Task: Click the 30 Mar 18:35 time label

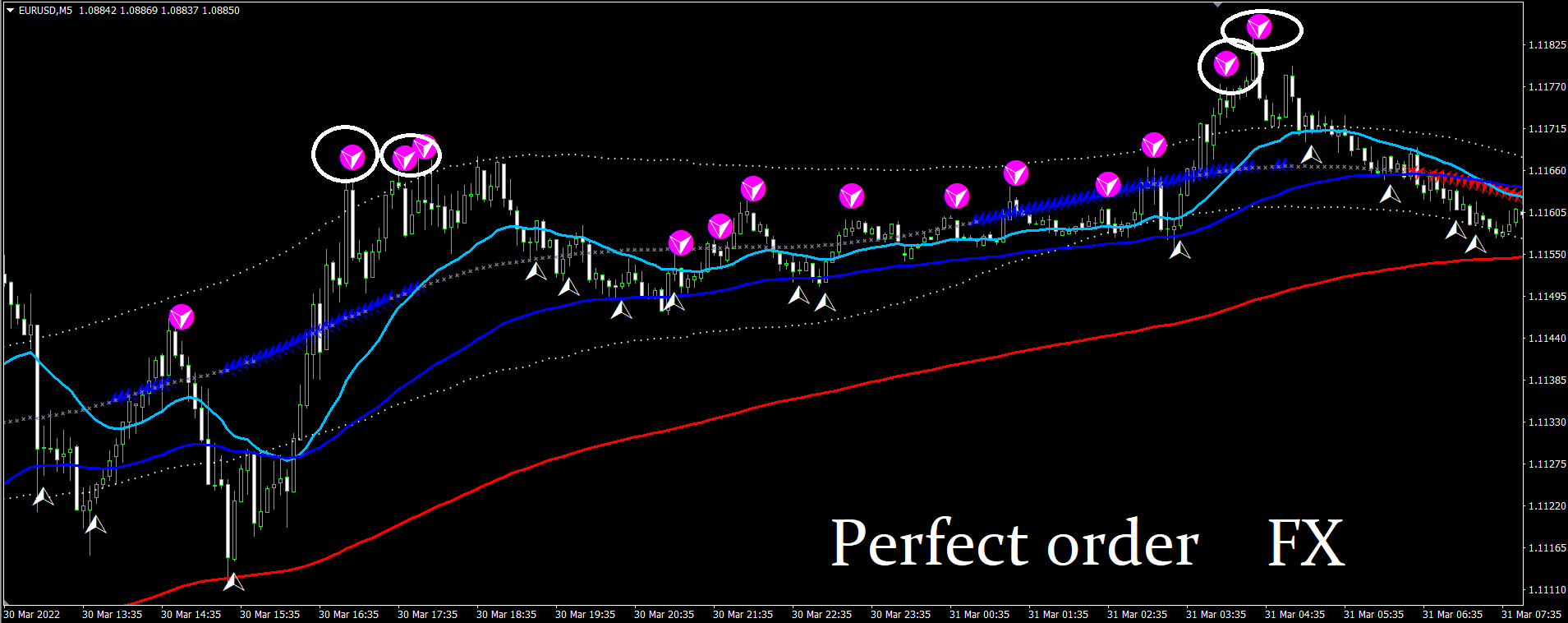Action: click(506, 615)
